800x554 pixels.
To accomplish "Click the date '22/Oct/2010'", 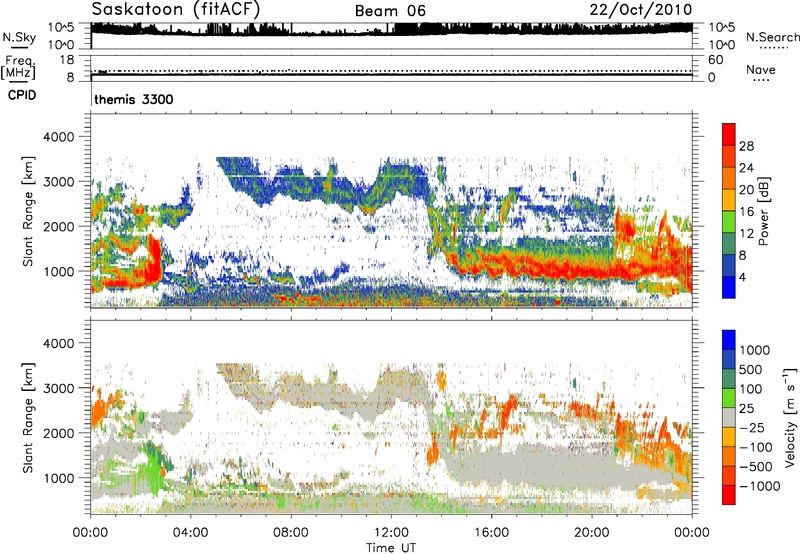I will coord(641,10).
